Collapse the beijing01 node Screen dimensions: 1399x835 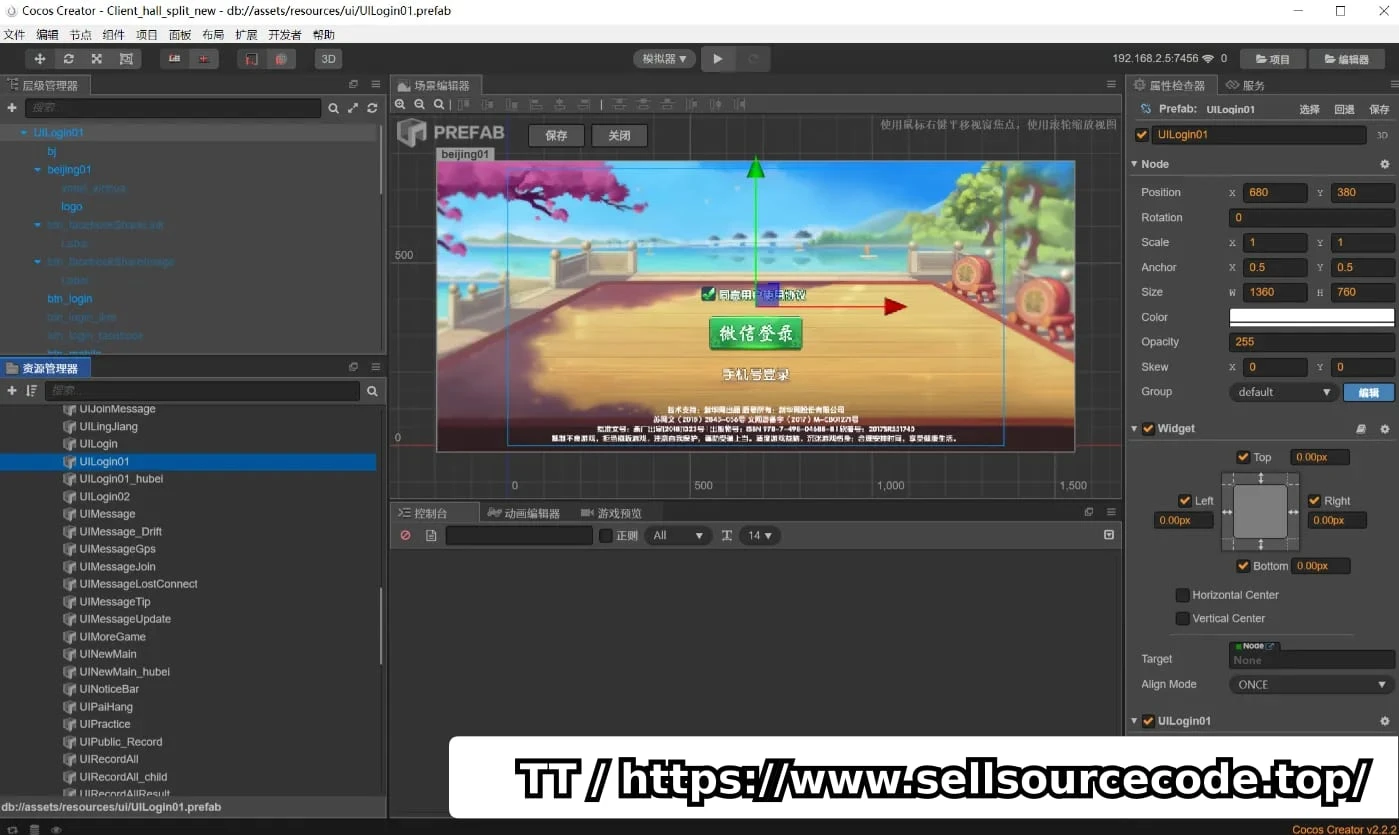(38, 170)
